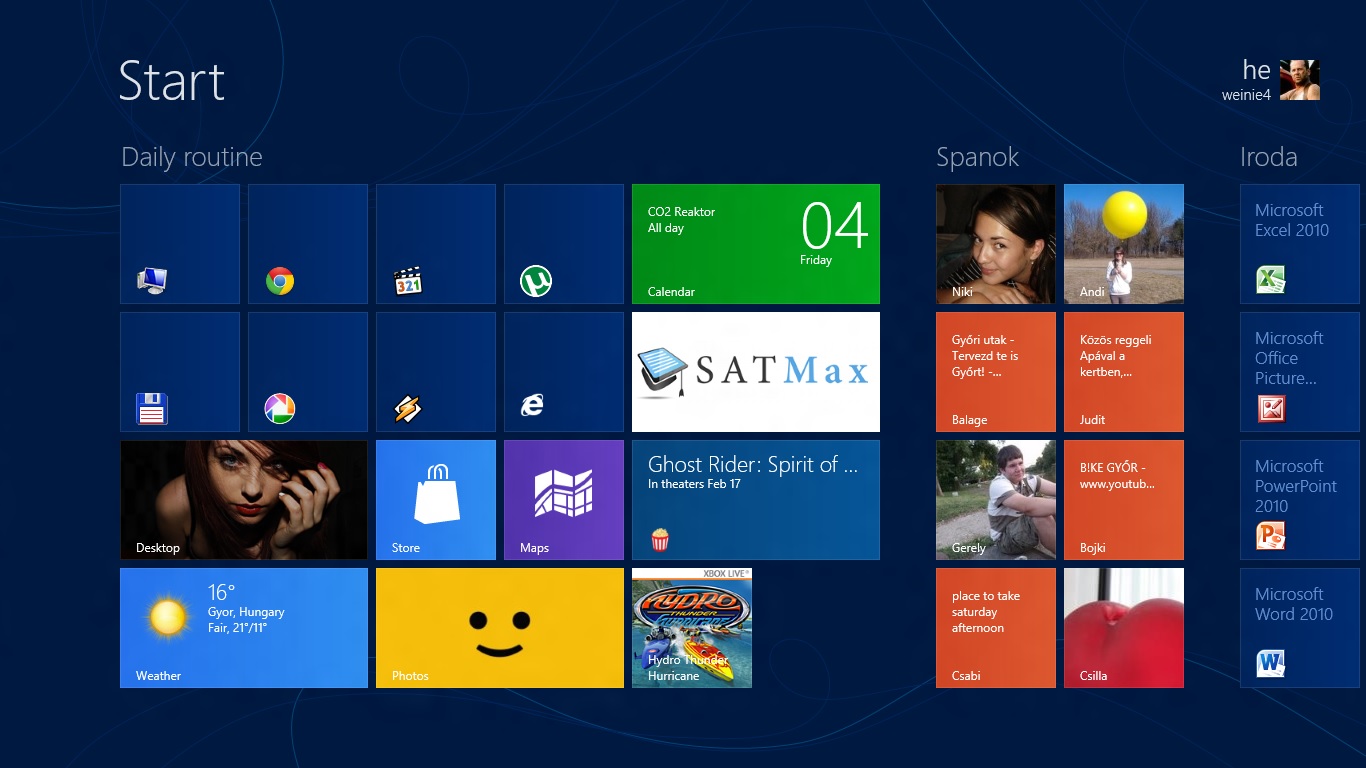Open the Winamp lightning tile

(436, 372)
